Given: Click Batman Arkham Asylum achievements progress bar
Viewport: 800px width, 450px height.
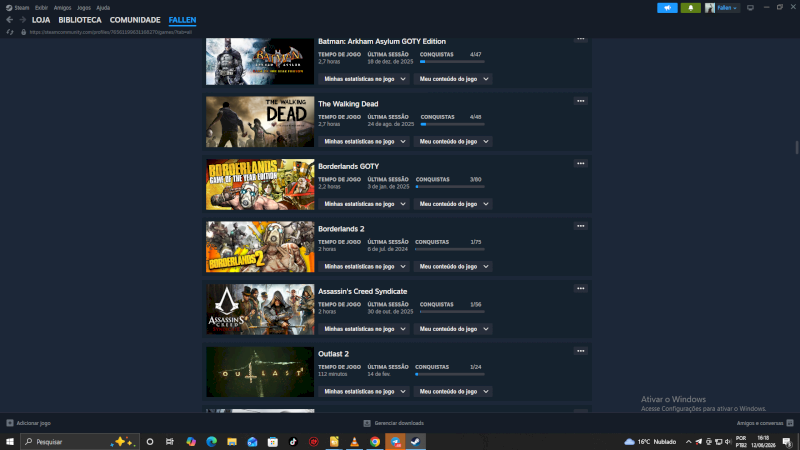Looking at the screenshot, I should 452,62.
